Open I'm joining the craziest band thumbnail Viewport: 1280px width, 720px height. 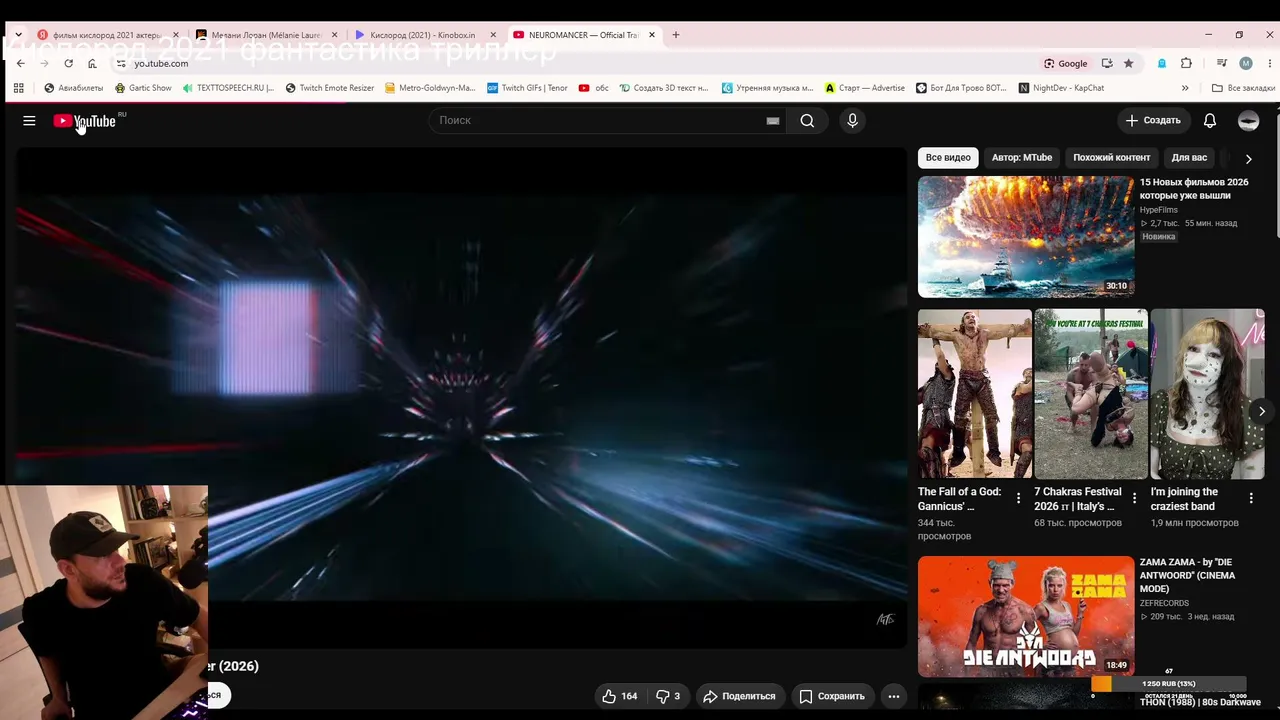coord(1207,394)
